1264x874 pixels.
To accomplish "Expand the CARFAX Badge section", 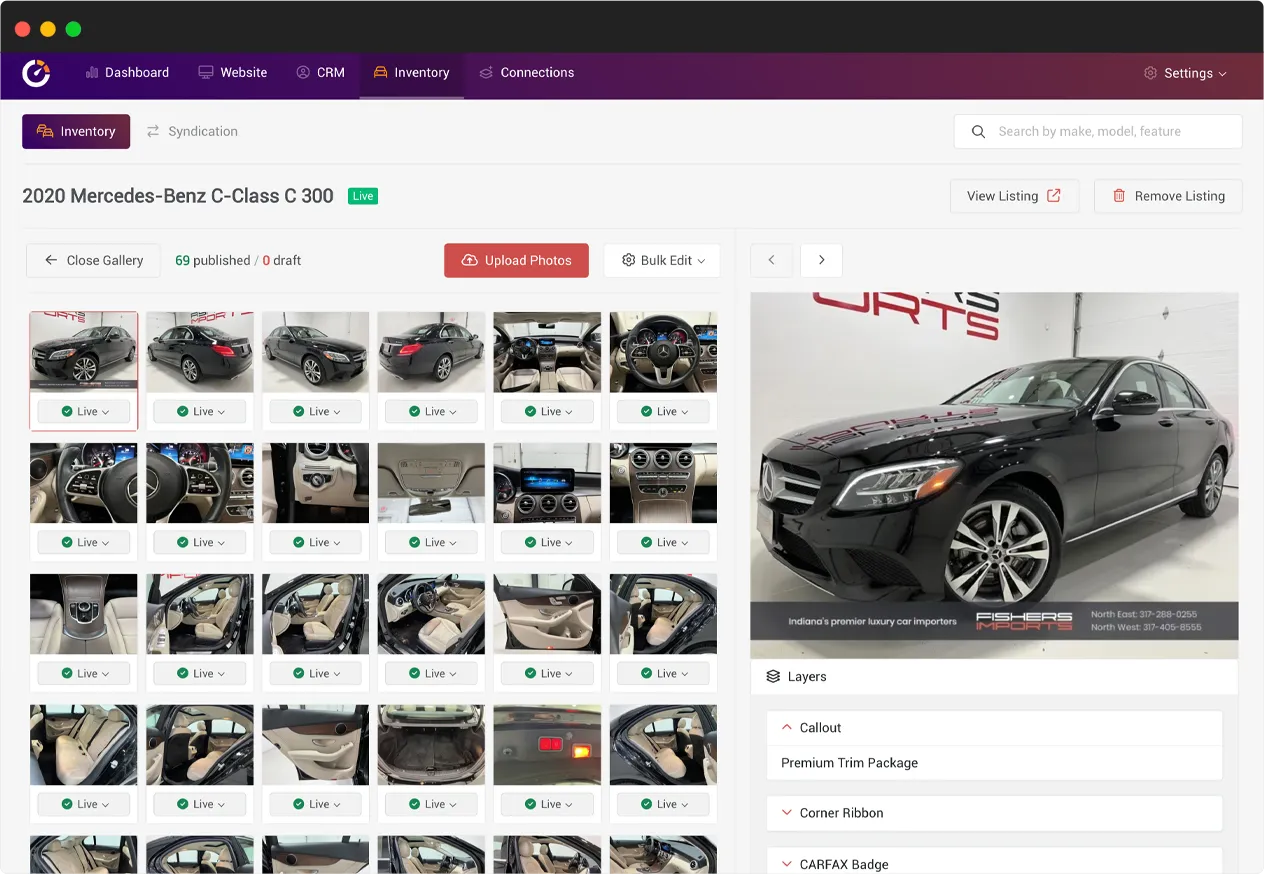I will click(x=994, y=864).
